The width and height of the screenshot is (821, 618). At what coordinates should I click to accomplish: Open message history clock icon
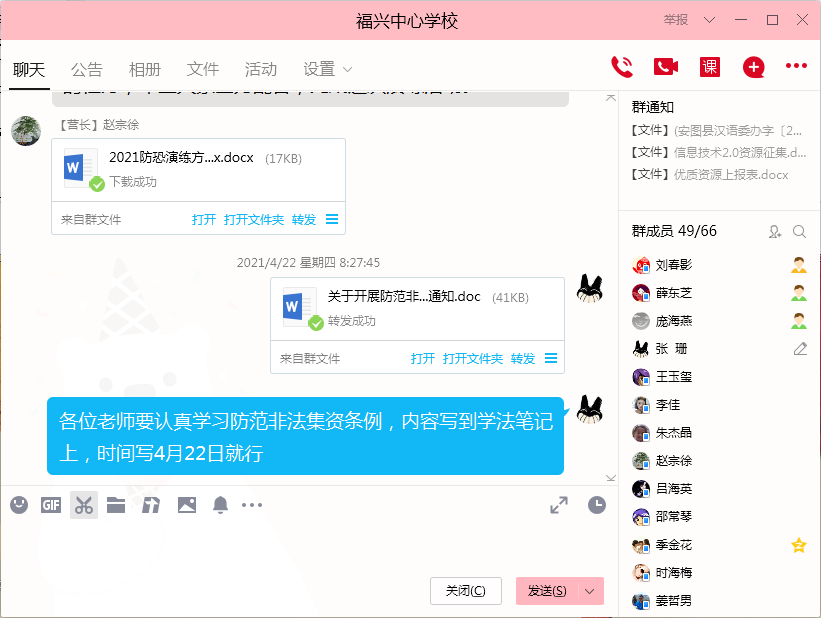pos(597,505)
